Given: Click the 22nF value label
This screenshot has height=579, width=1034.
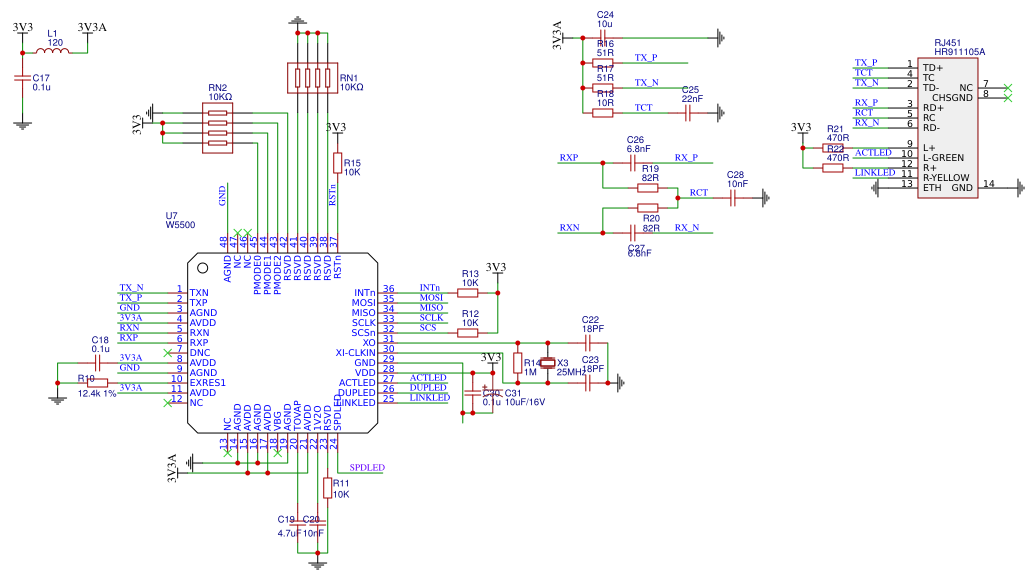Looking at the screenshot, I should (692, 99).
